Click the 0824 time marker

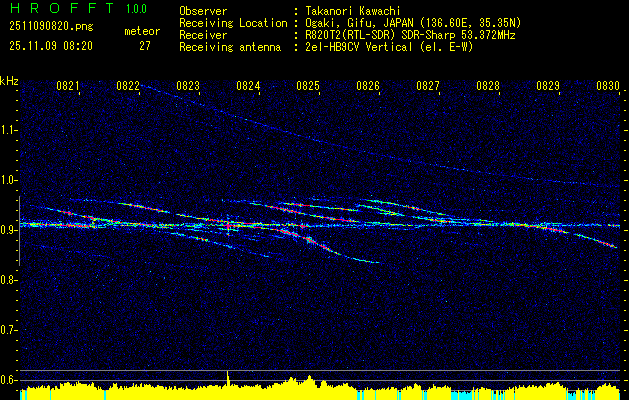pos(248,85)
